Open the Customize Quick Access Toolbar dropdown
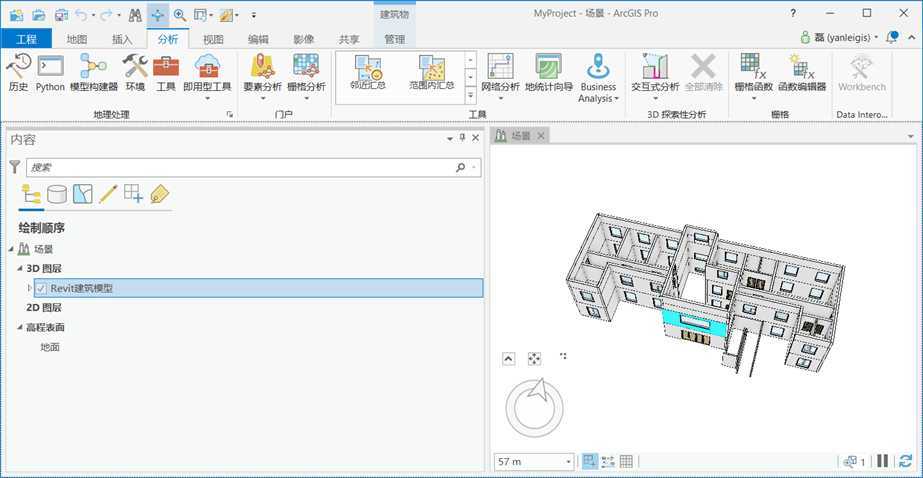Viewport: 923px width, 478px height. 254,15
